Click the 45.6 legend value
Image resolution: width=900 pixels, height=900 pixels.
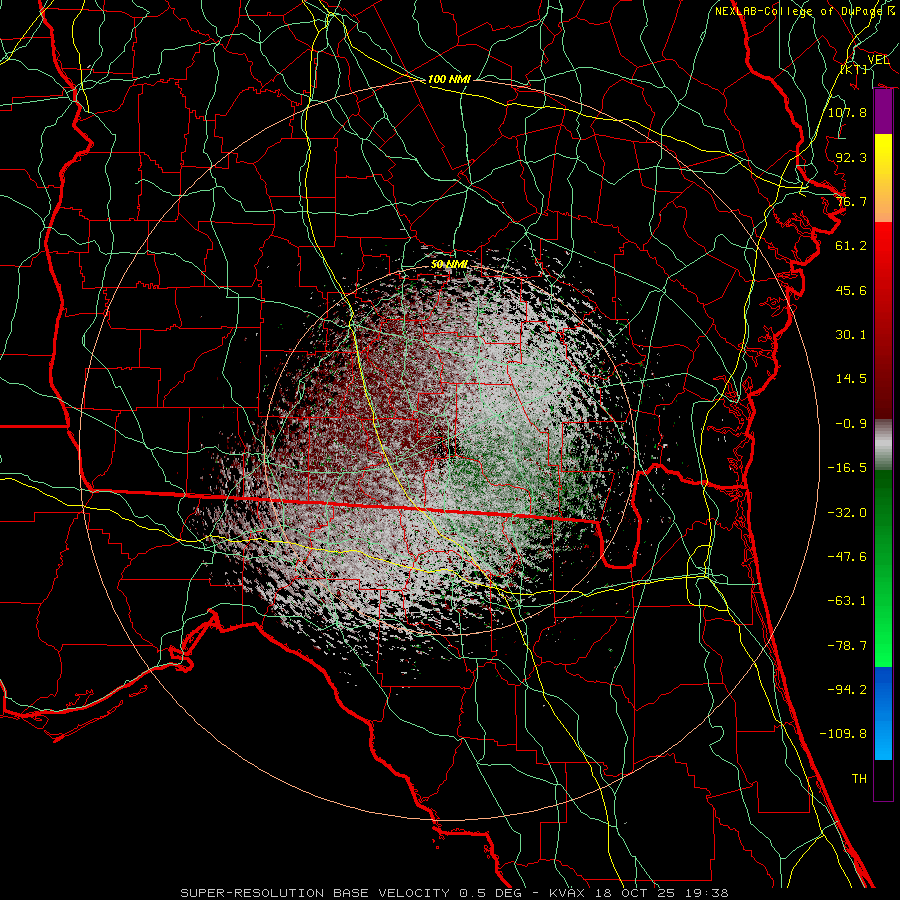point(851,290)
